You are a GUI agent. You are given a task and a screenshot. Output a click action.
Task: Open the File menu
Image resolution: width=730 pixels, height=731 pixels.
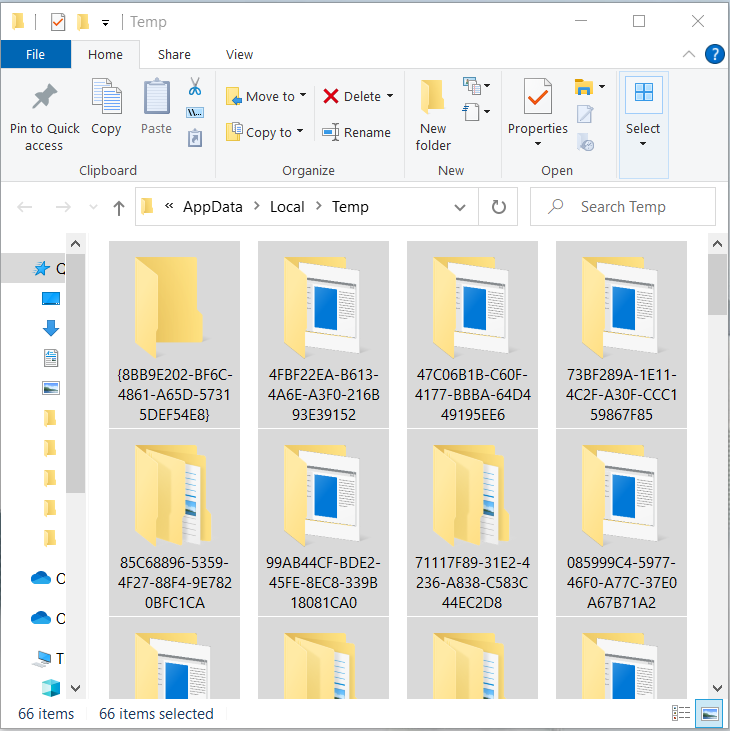[x=35, y=55]
